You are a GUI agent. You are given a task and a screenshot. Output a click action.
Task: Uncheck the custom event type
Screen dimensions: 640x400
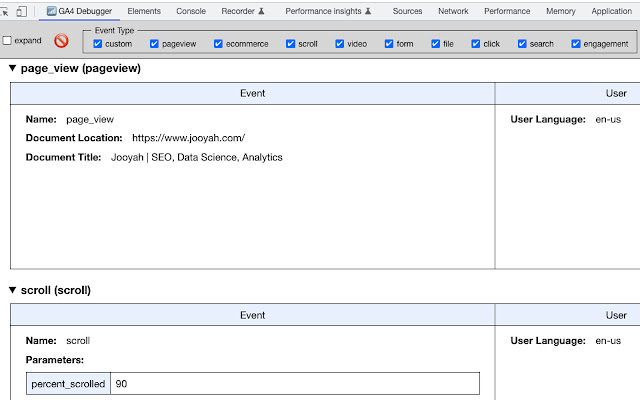pyautogui.click(x=98, y=44)
